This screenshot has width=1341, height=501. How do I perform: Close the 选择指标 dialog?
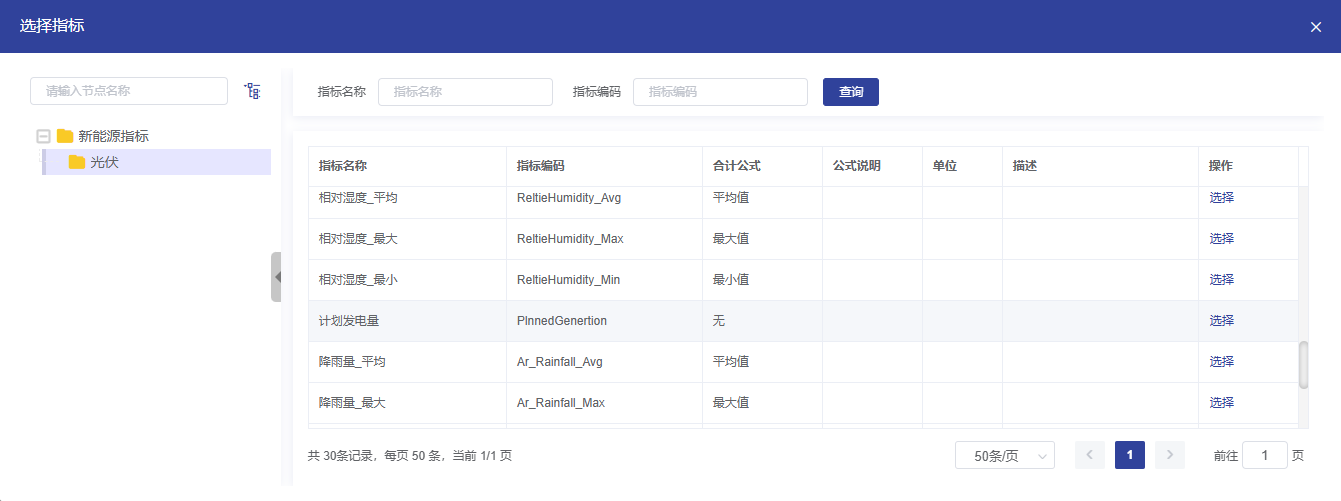click(1315, 27)
